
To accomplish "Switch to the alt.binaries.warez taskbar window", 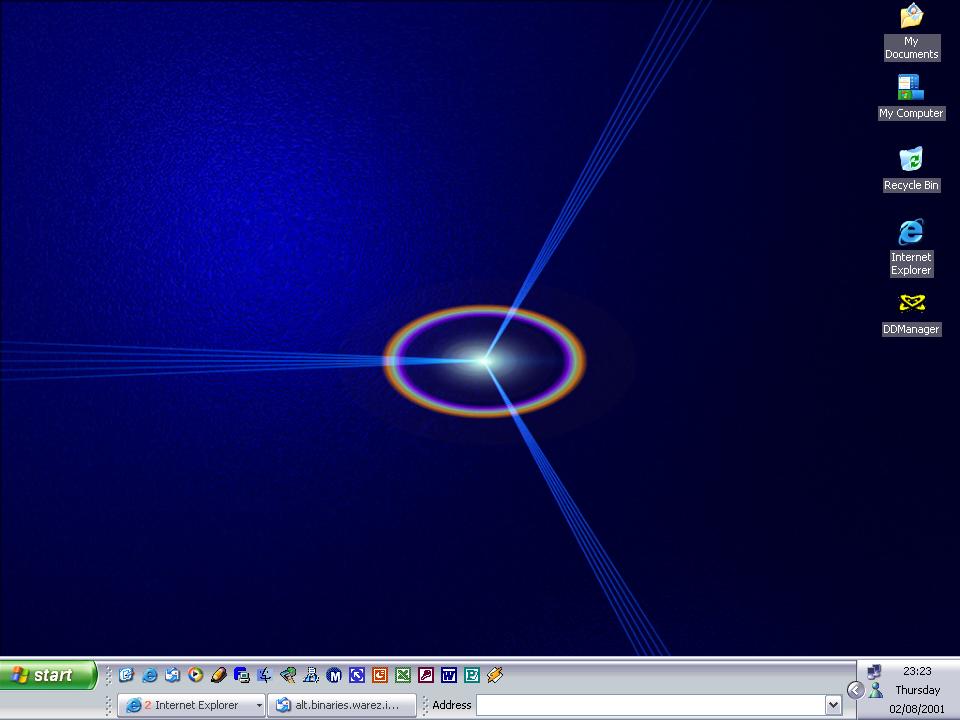I will pos(341,705).
